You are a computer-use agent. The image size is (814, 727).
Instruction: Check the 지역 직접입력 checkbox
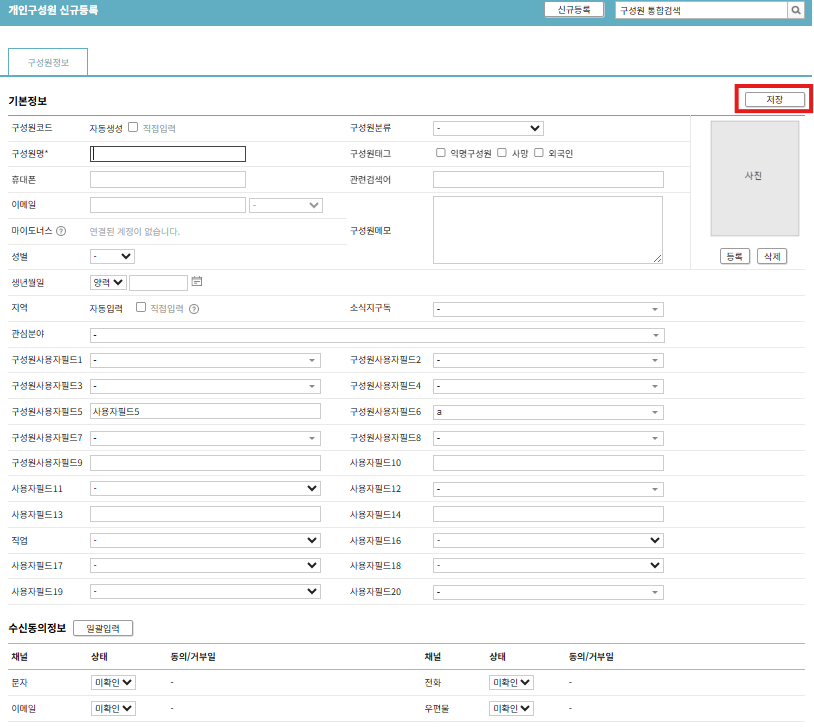[141, 307]
